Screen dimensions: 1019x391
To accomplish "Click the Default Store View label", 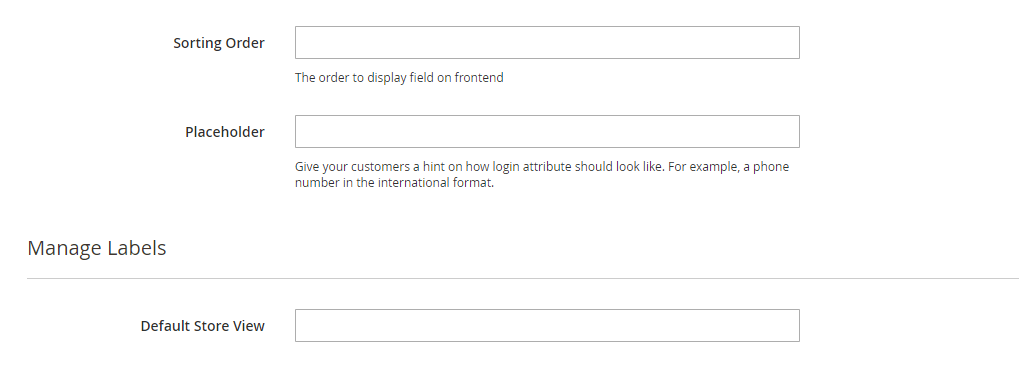I will click(203, 326).
